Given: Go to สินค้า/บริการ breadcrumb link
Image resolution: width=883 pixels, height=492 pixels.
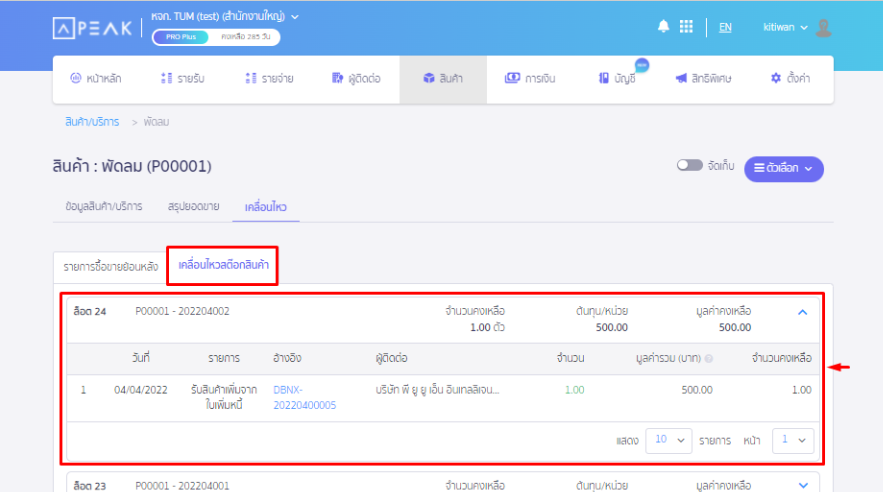Looking at the screenshot, I should [x=92, y=122].
